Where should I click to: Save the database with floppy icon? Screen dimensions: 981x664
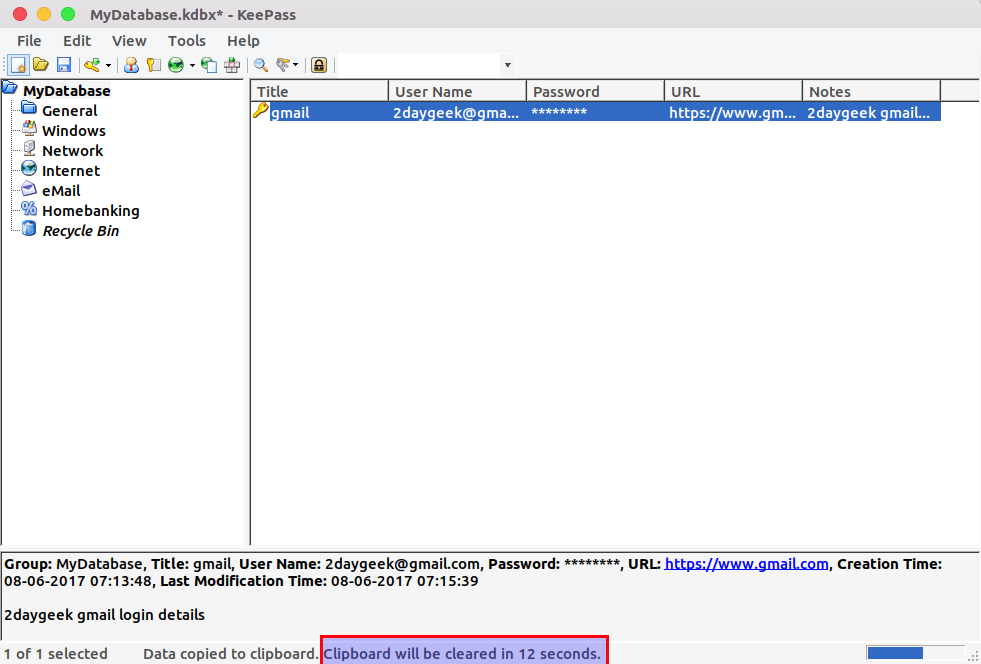click(x=64, y=64)
